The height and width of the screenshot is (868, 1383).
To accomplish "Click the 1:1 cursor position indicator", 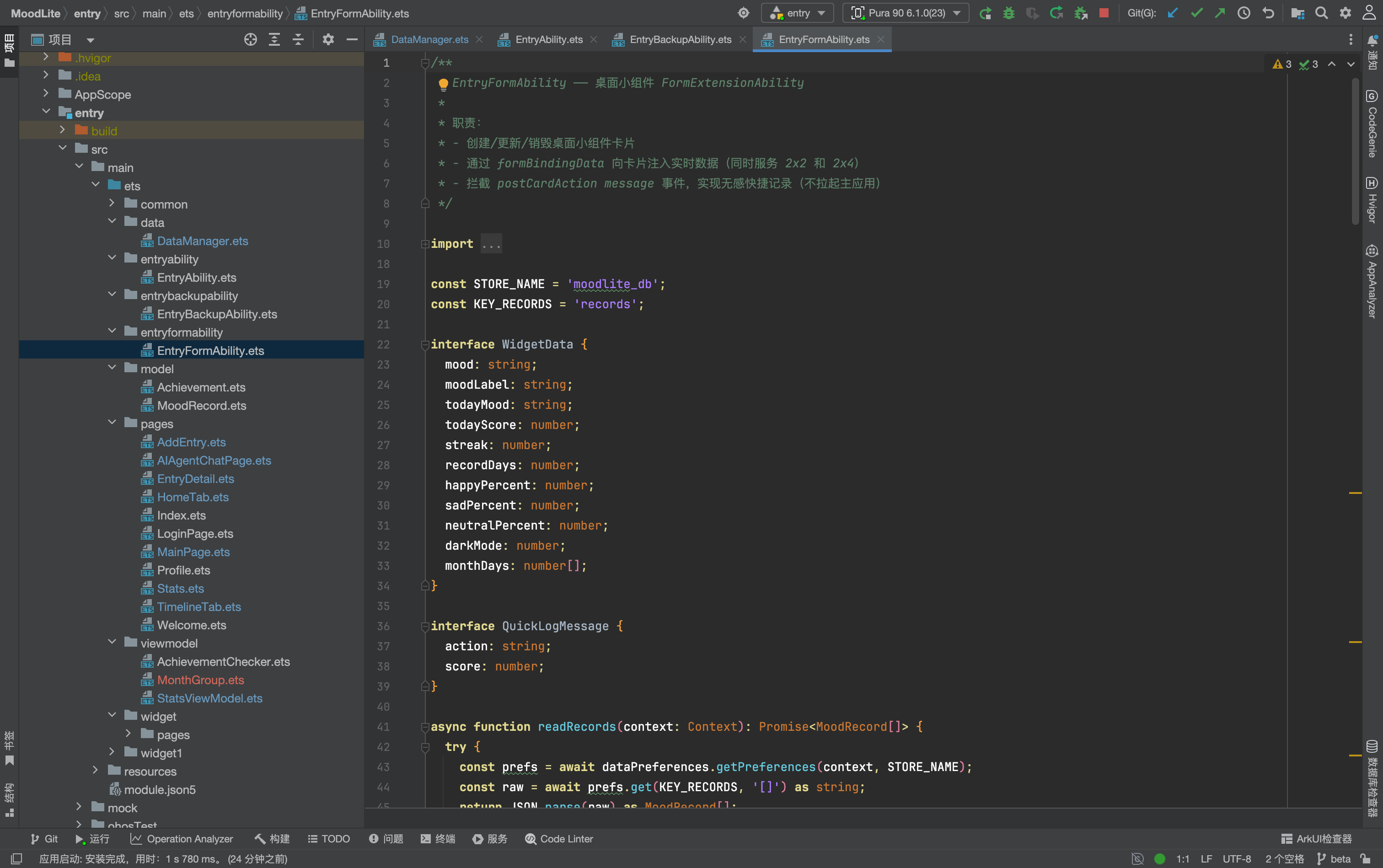I will coord(1182,859).
